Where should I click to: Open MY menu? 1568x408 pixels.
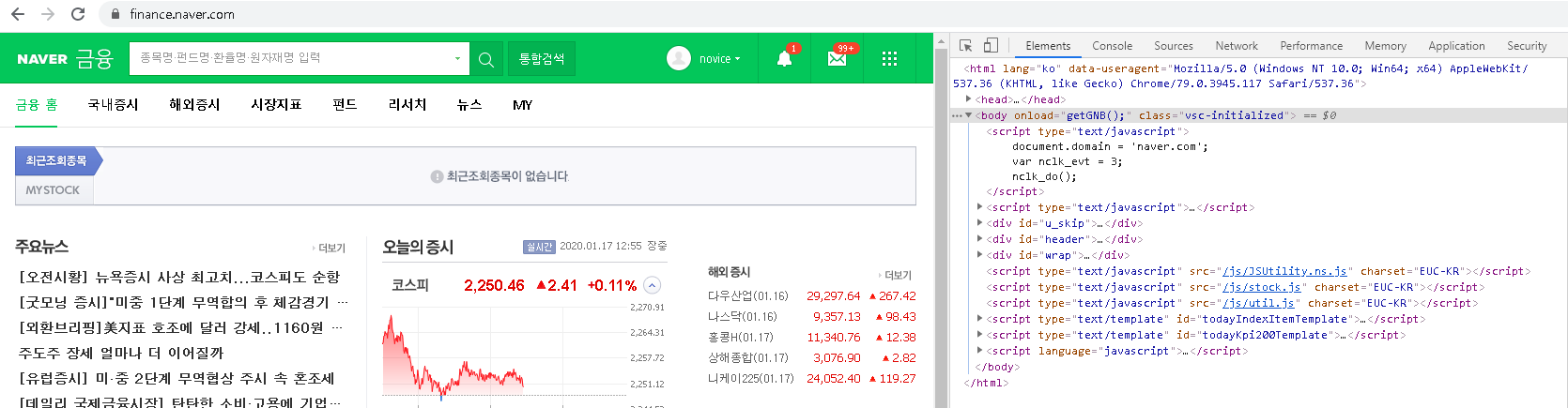(523, 105)
